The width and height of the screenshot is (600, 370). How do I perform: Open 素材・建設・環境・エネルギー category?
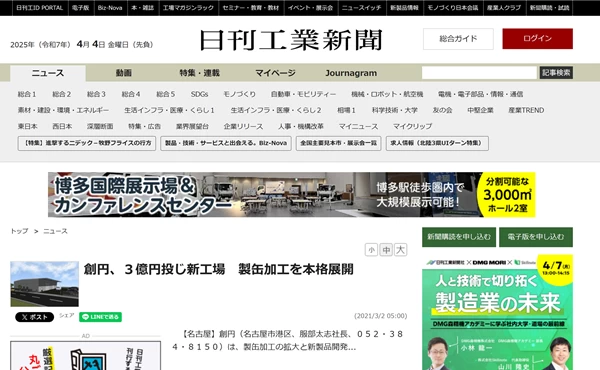(63, 110)
